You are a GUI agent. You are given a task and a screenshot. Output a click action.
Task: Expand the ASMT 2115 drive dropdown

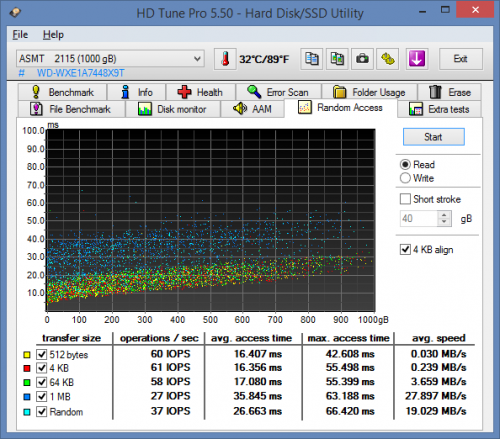pyautogui.click(x=110, y=59)
